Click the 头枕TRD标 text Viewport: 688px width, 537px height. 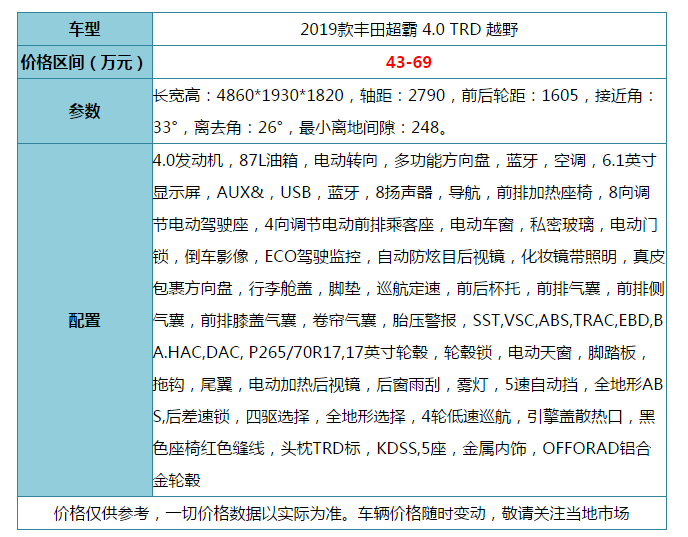321,449
